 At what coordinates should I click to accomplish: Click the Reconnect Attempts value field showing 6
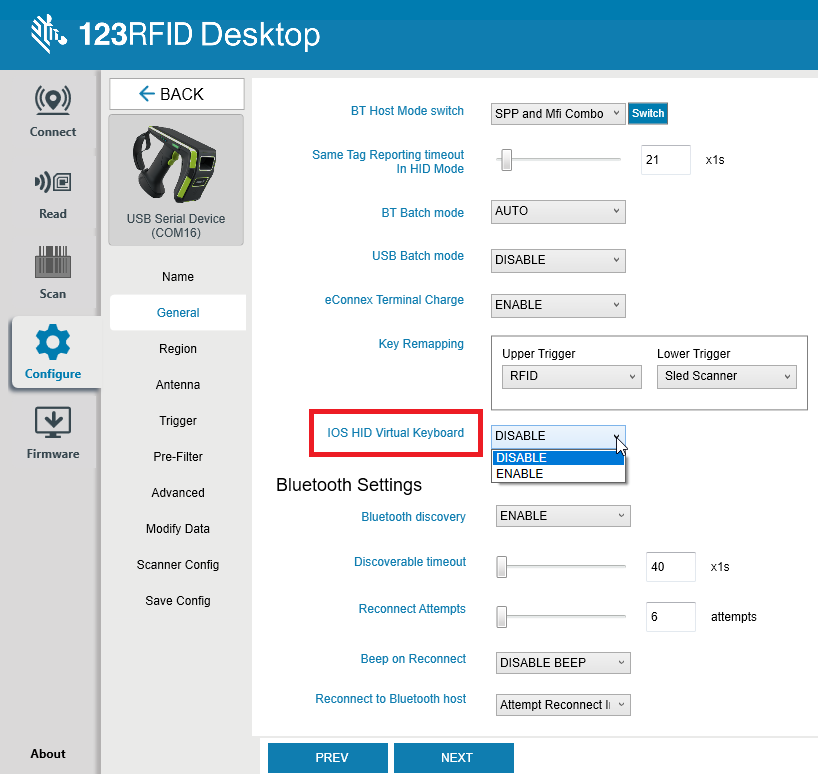(x=670, y=616)
